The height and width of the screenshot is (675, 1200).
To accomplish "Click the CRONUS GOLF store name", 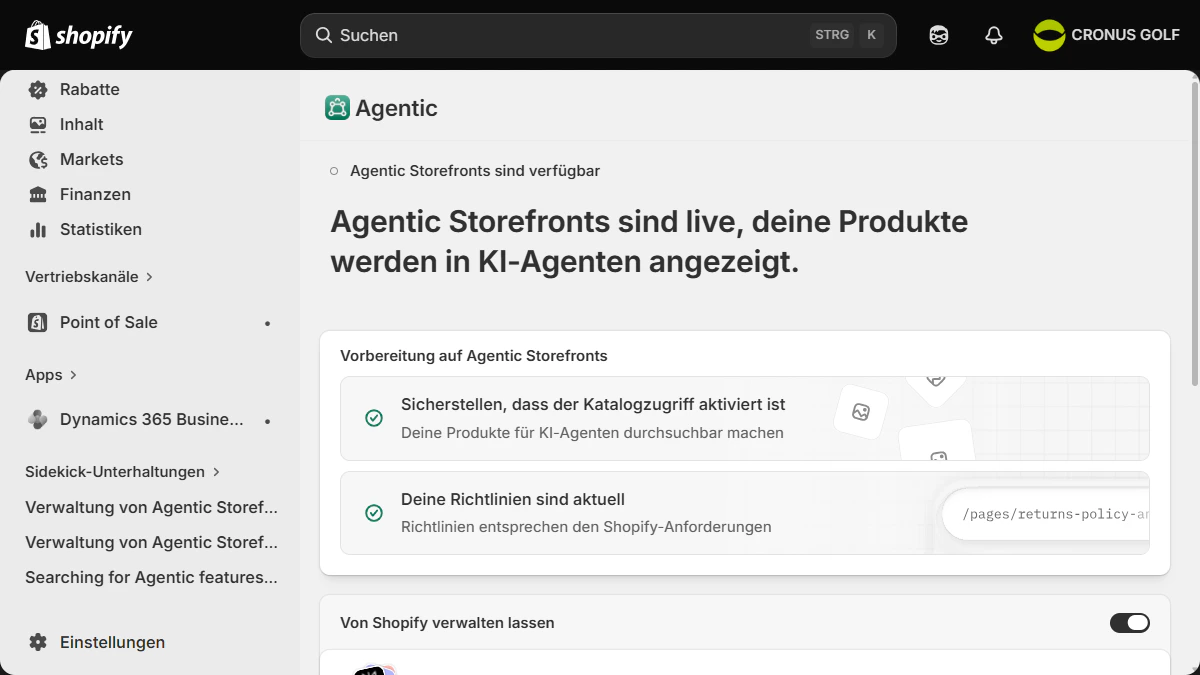I will click(x=1126, y=35).
